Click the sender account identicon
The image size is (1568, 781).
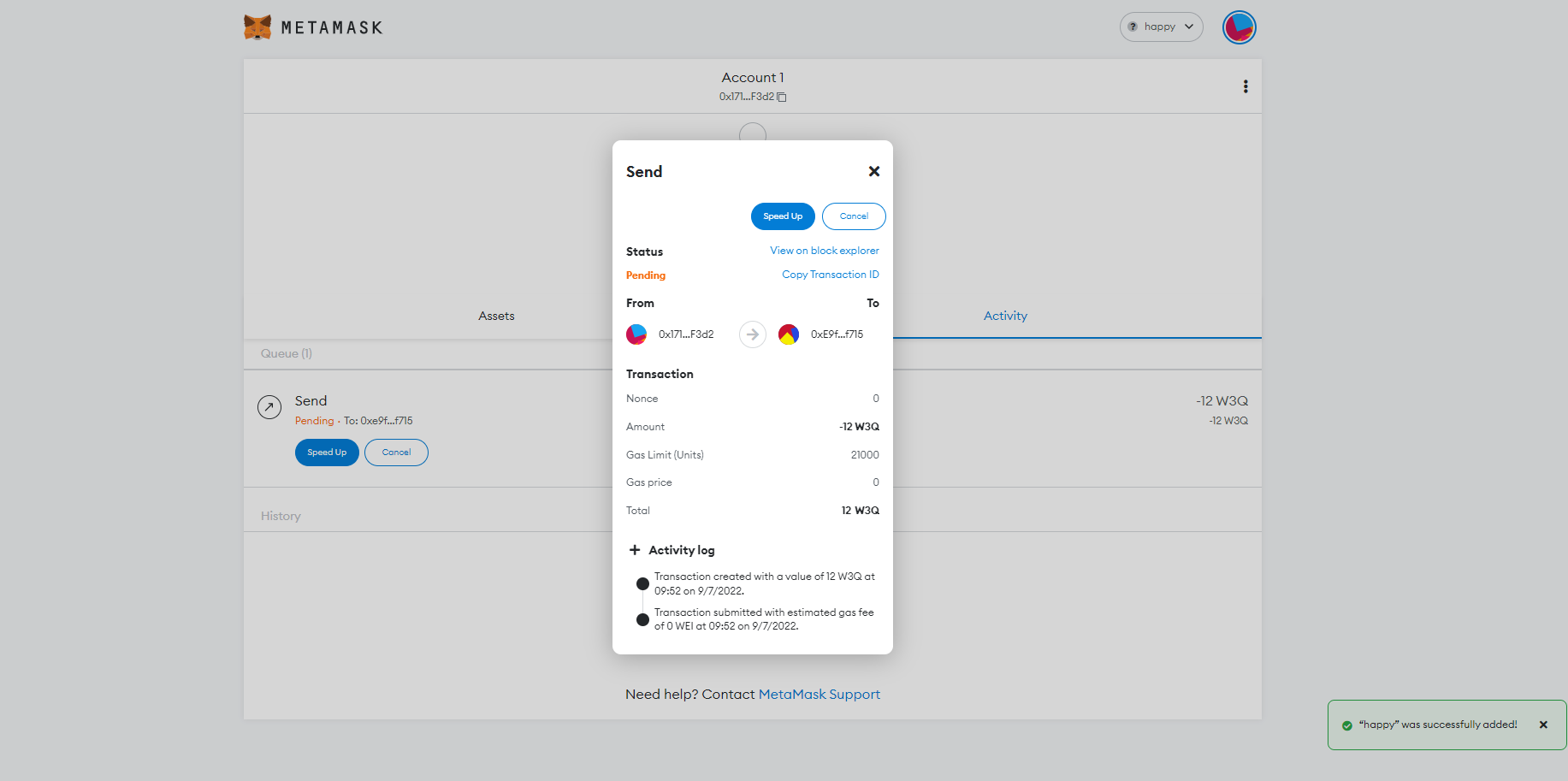(636, 334)
